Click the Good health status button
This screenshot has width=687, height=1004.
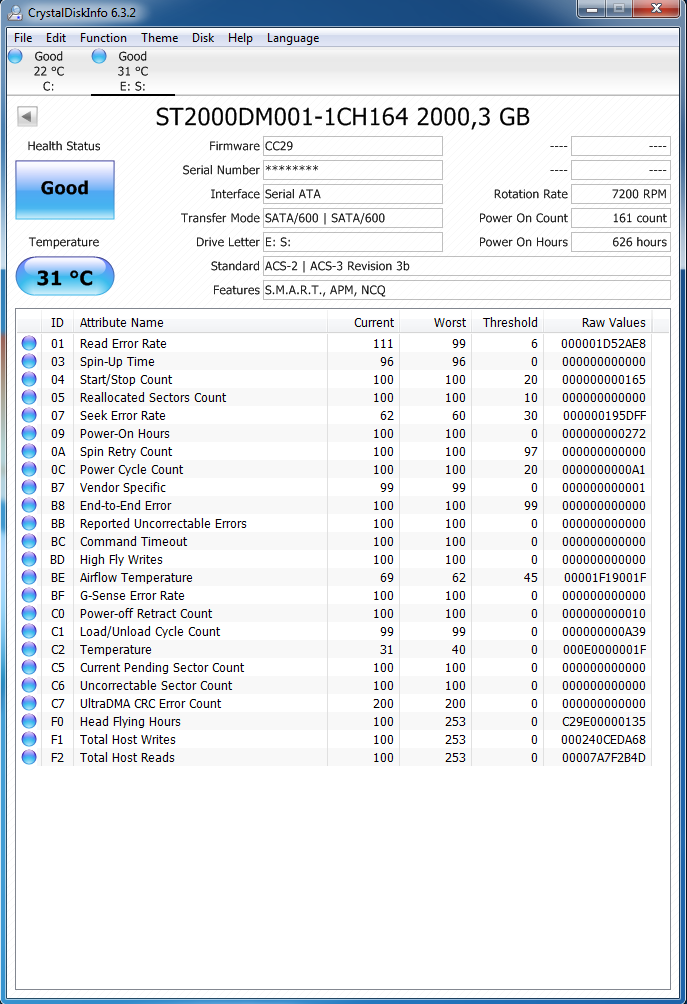coord(65,190)
